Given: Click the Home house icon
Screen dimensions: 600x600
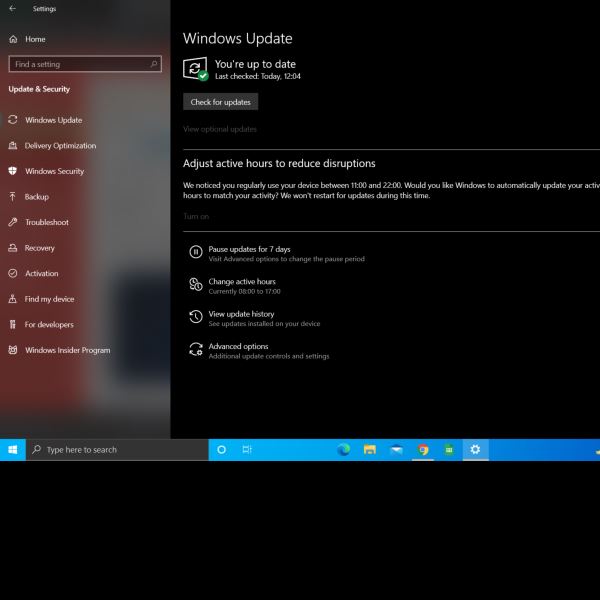Looking at the screenshot, I should tap(13, 39).
